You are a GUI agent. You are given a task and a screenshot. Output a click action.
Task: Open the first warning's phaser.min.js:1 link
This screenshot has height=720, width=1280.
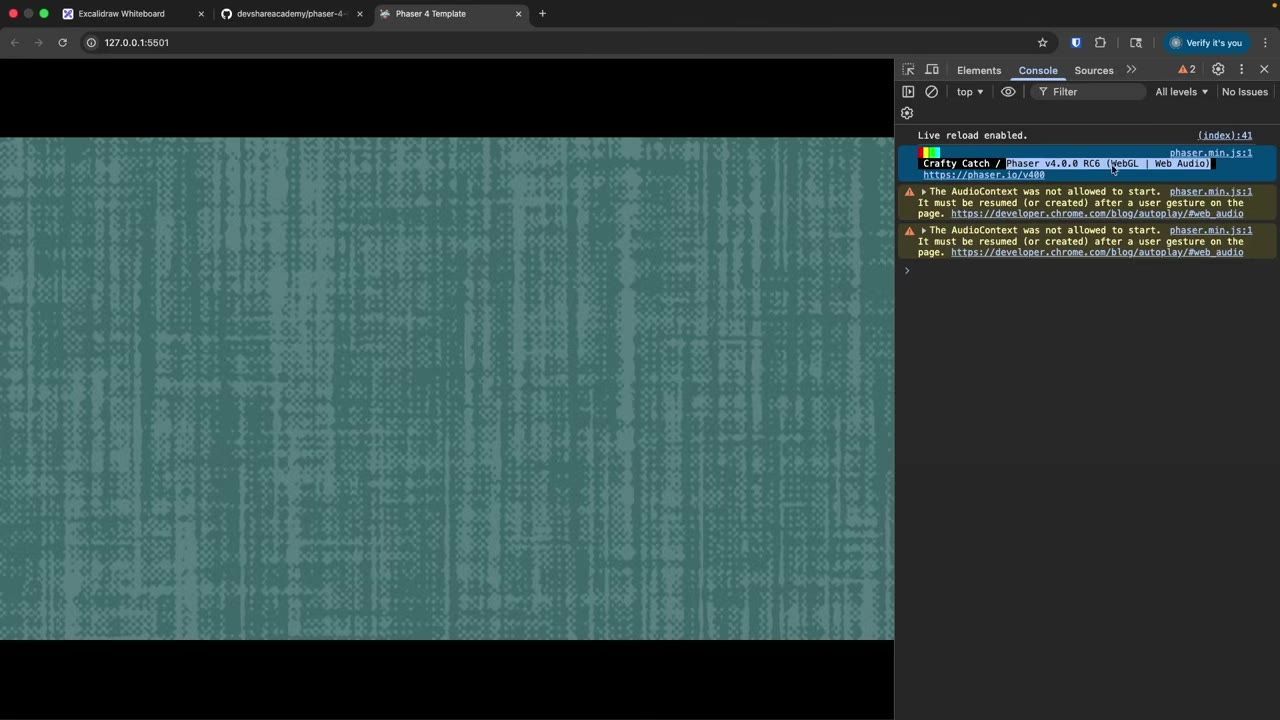1211,192
